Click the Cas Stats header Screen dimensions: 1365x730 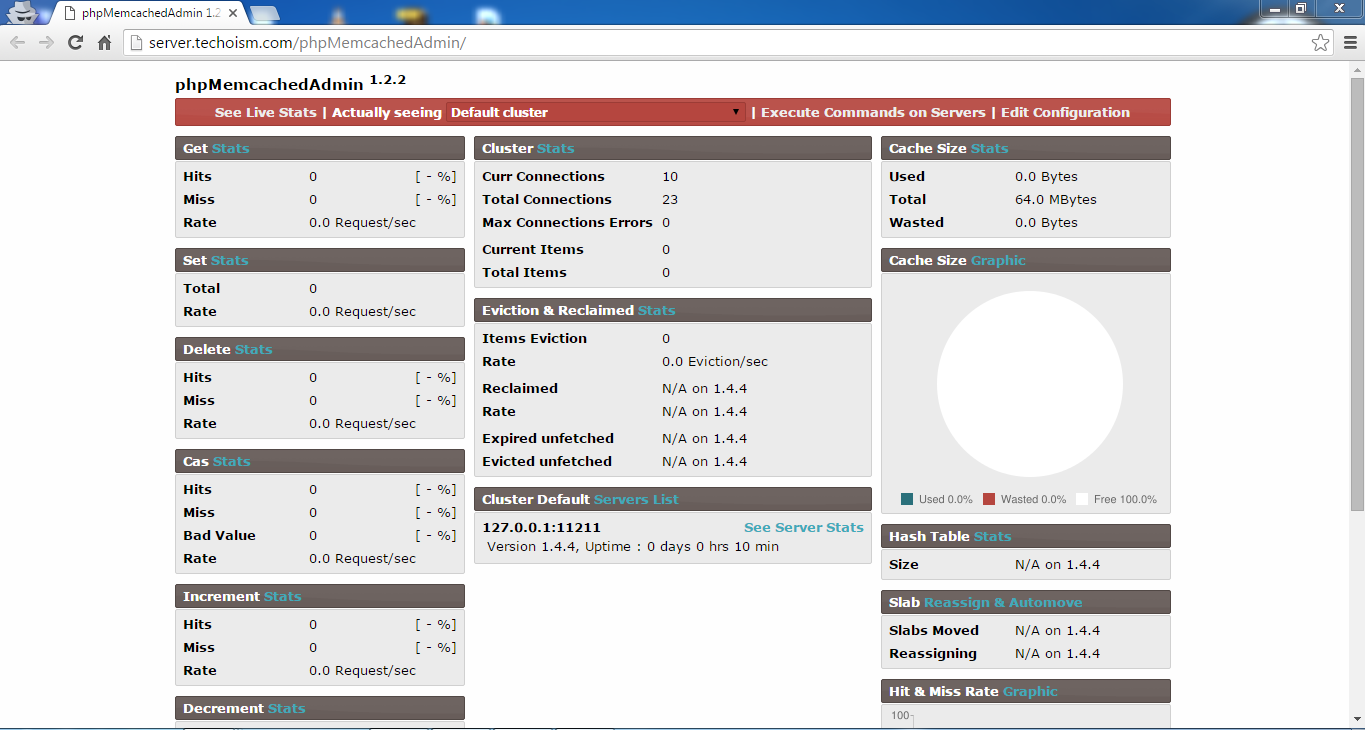[320, 461]
